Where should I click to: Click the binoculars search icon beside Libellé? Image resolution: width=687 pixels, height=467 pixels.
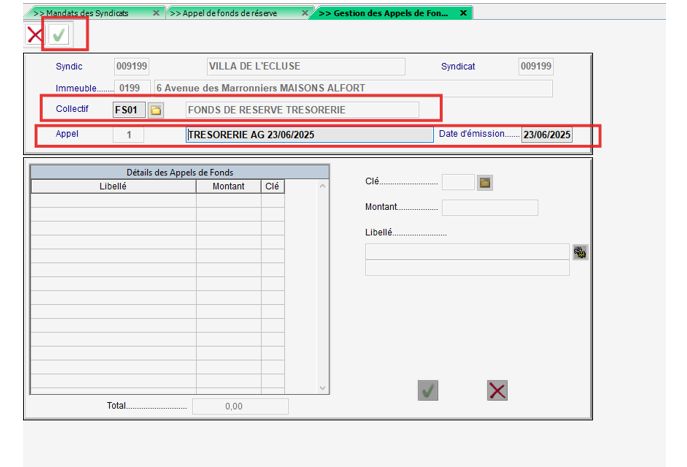click(580, 253)
